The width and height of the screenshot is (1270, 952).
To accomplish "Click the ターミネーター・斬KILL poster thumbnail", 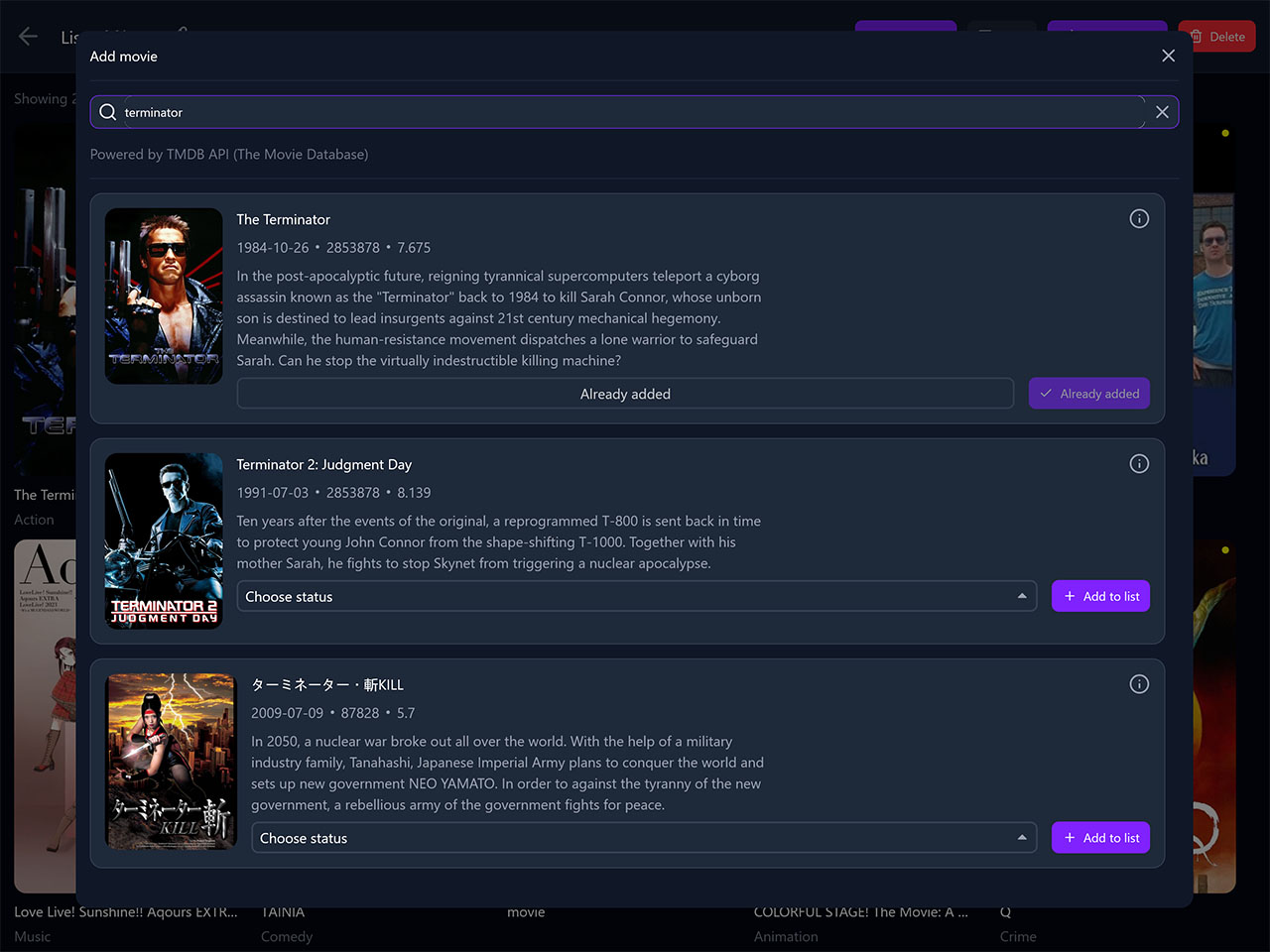I will pos(171,762).
